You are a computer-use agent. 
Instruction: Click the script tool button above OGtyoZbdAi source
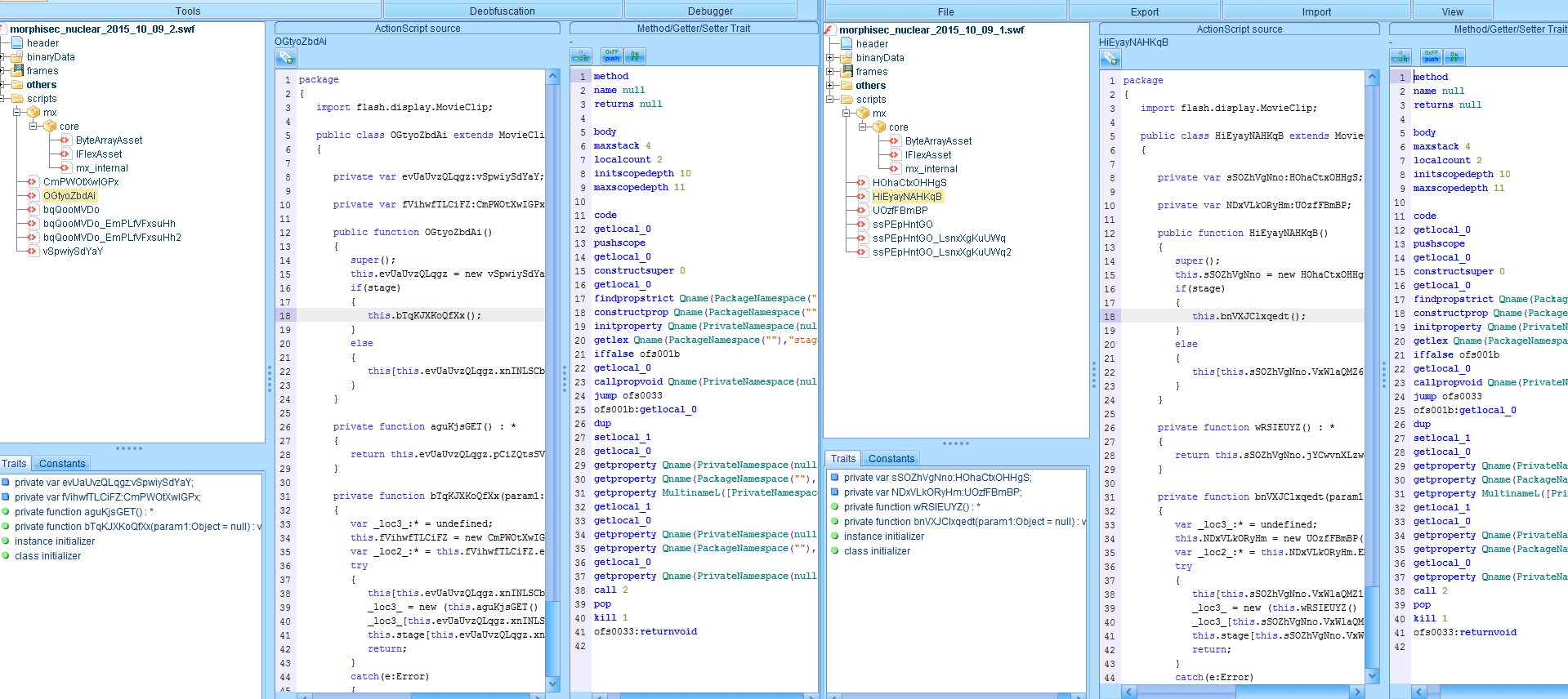click(x=285, y=58)
